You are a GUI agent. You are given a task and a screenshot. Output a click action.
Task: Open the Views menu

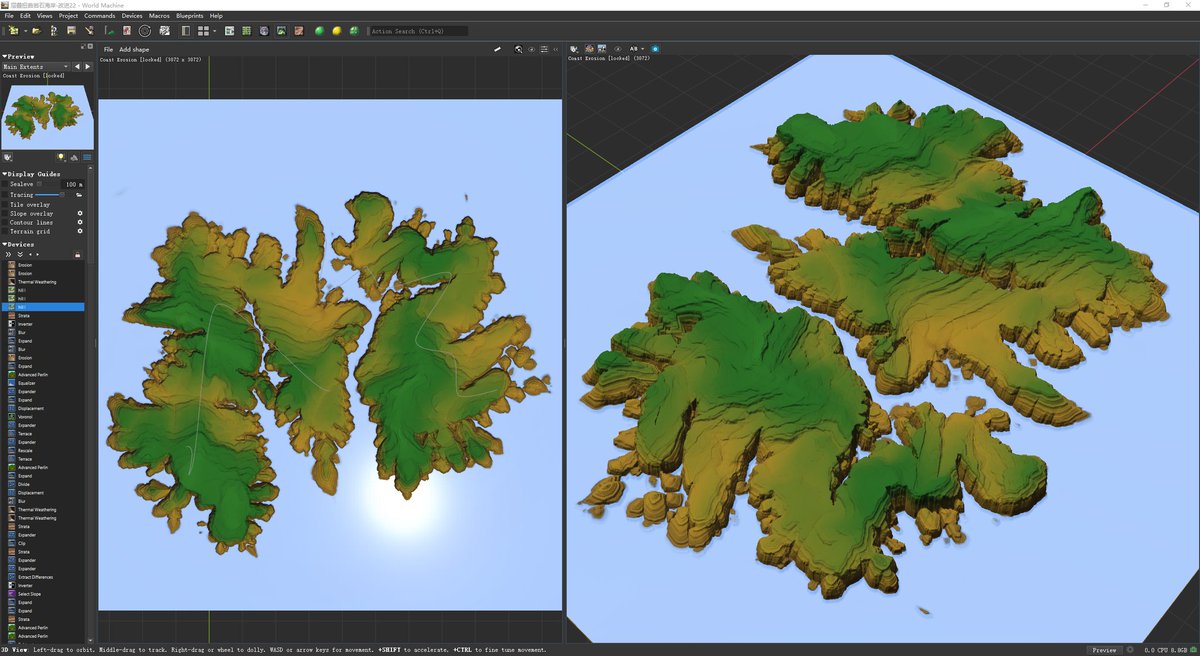point(45,16)
